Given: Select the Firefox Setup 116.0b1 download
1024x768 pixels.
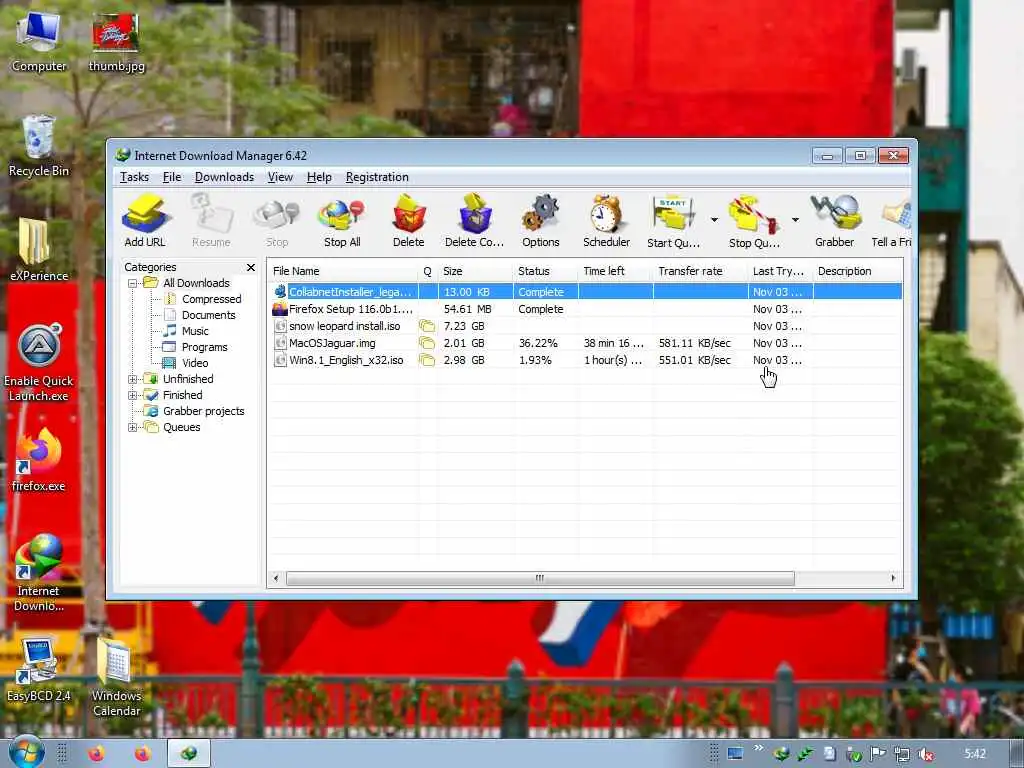Looking at the screenshot, I should pos(586,309).
